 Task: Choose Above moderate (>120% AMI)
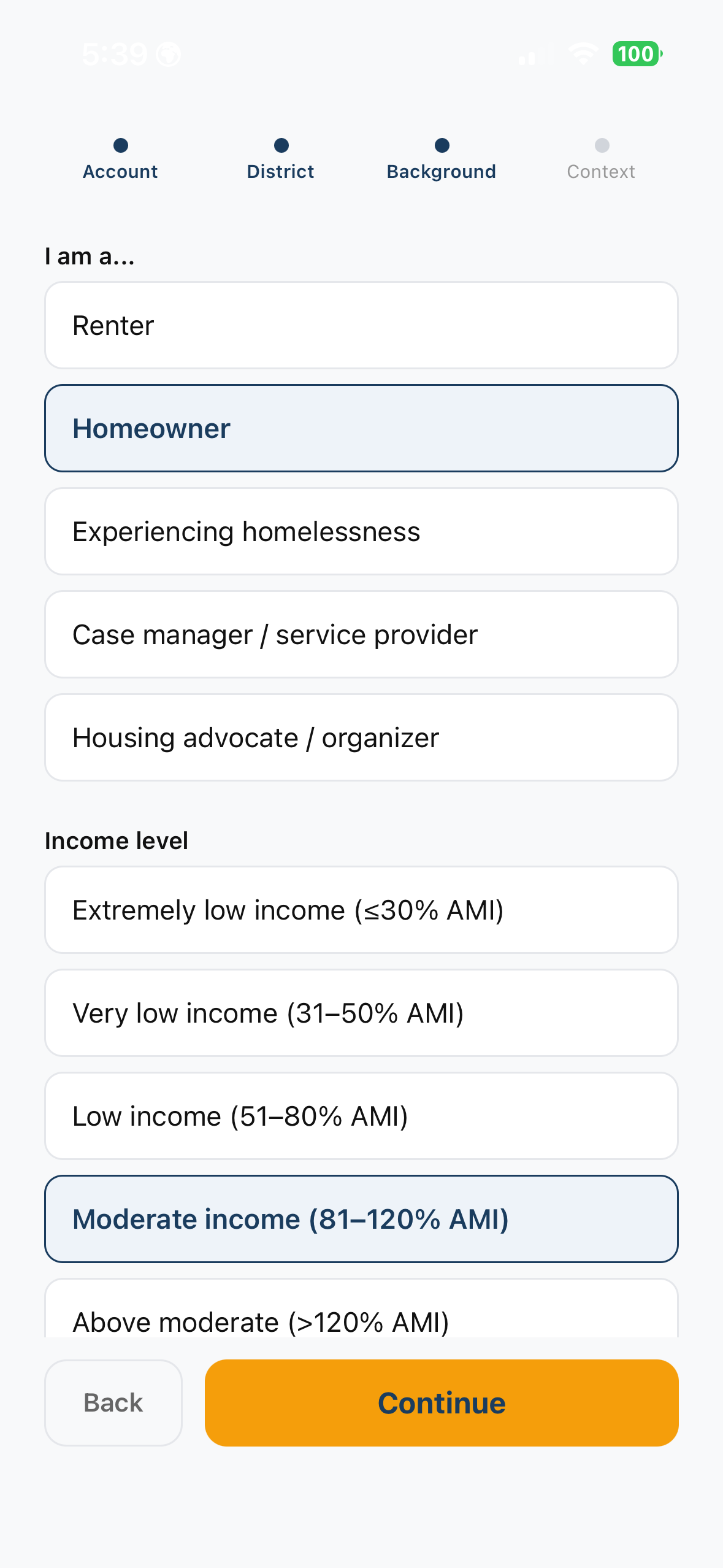coord(361,1309)
